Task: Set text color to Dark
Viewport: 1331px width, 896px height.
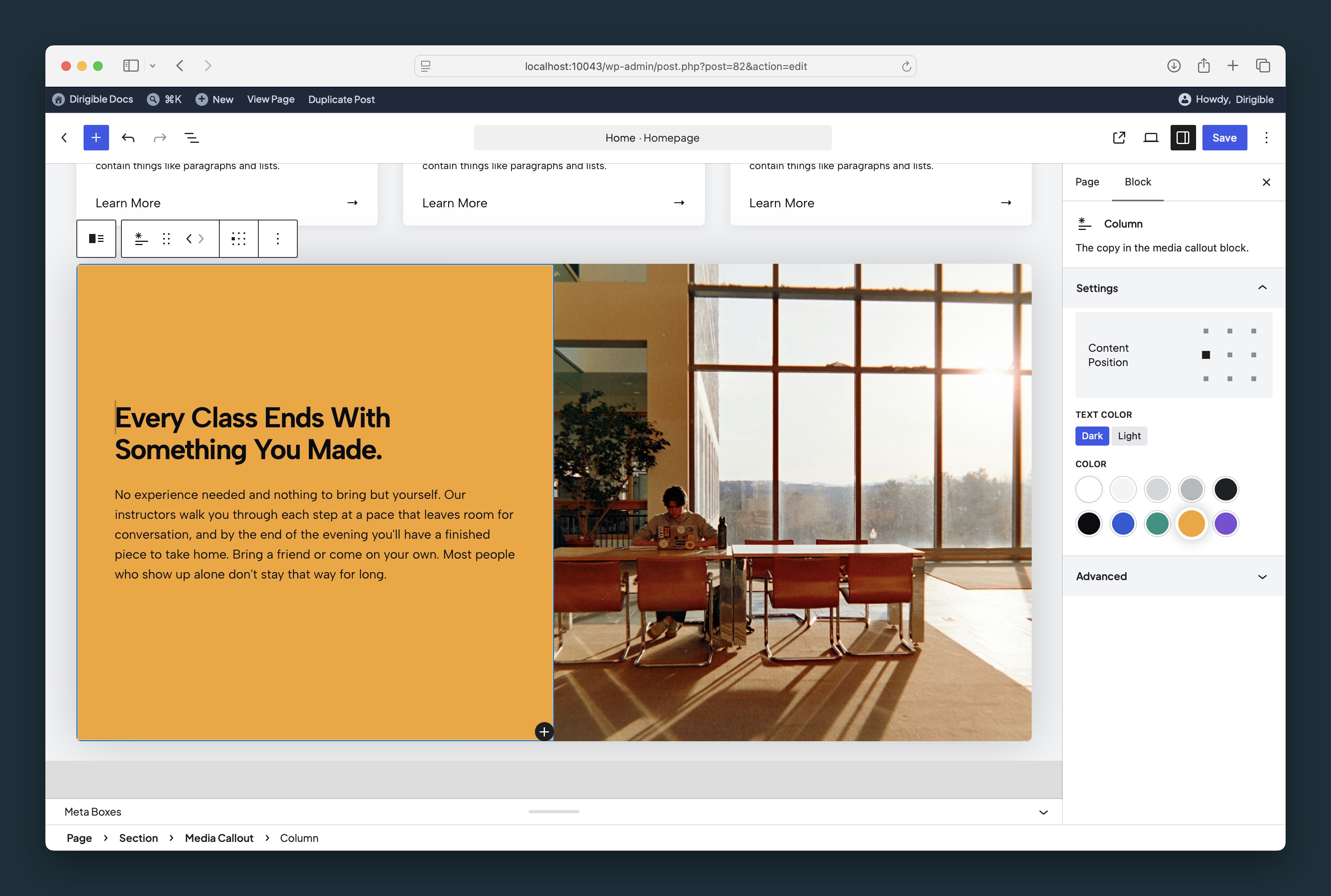Action: click(1091, 436)
